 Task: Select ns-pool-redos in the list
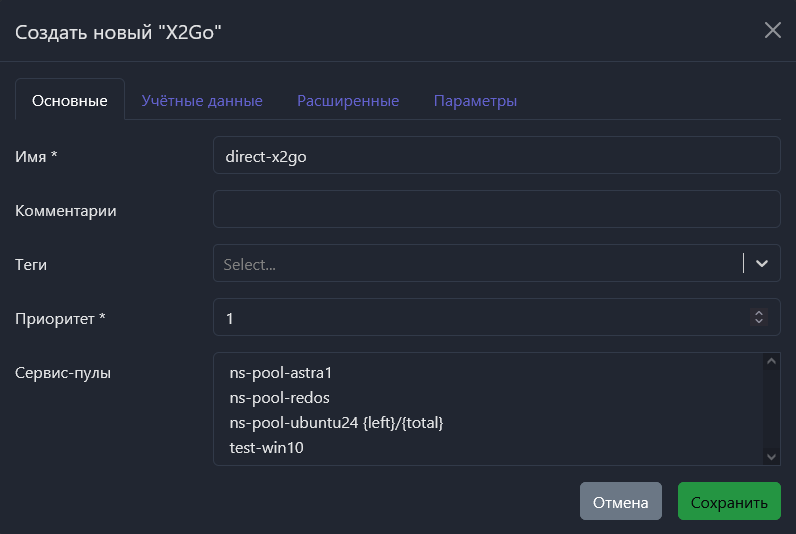279,398
